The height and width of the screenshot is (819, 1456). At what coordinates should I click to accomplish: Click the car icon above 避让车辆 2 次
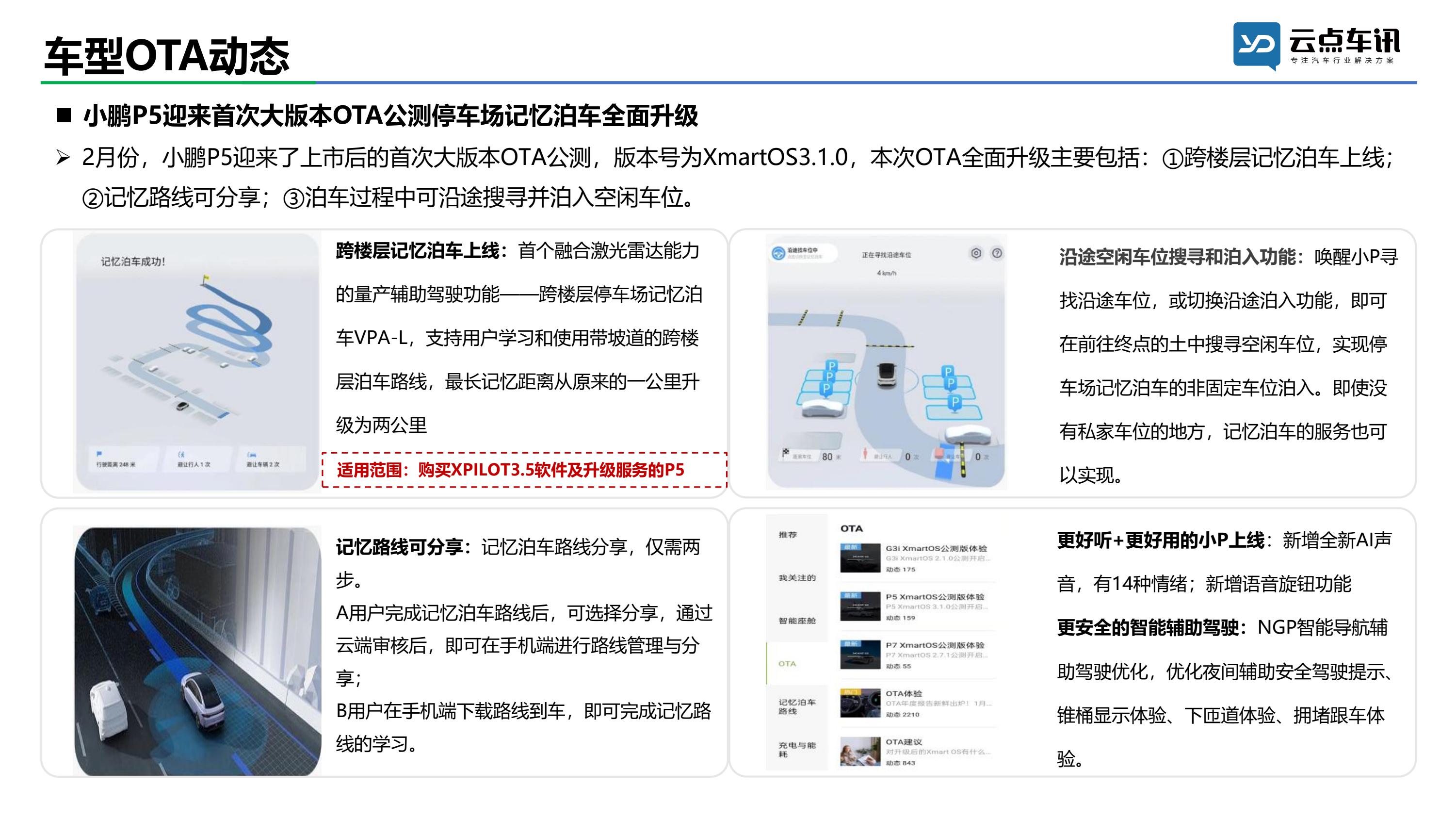[252, 454]
